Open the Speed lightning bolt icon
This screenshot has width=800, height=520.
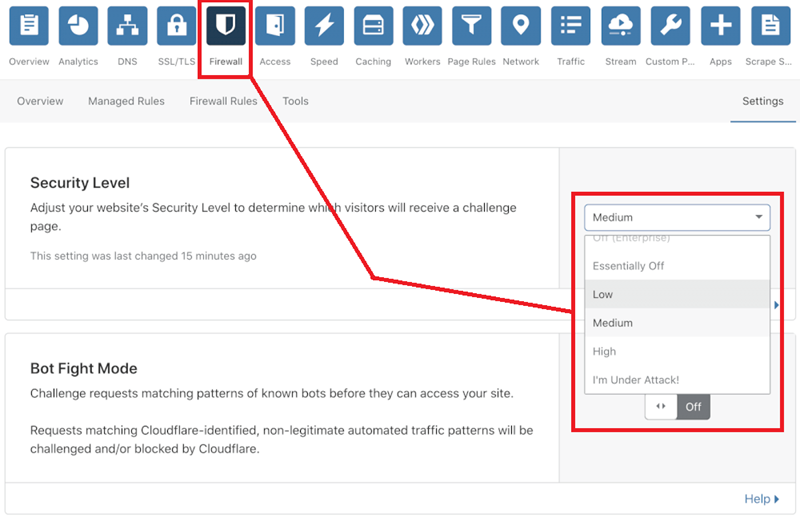click(324, 26)
